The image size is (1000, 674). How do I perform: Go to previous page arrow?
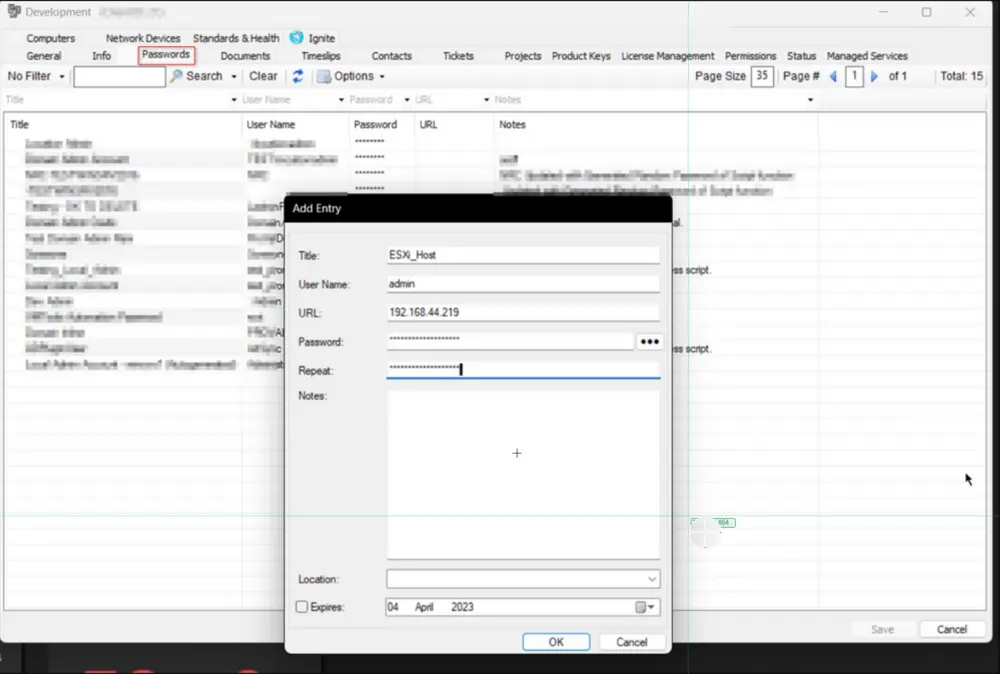point(833,77)
